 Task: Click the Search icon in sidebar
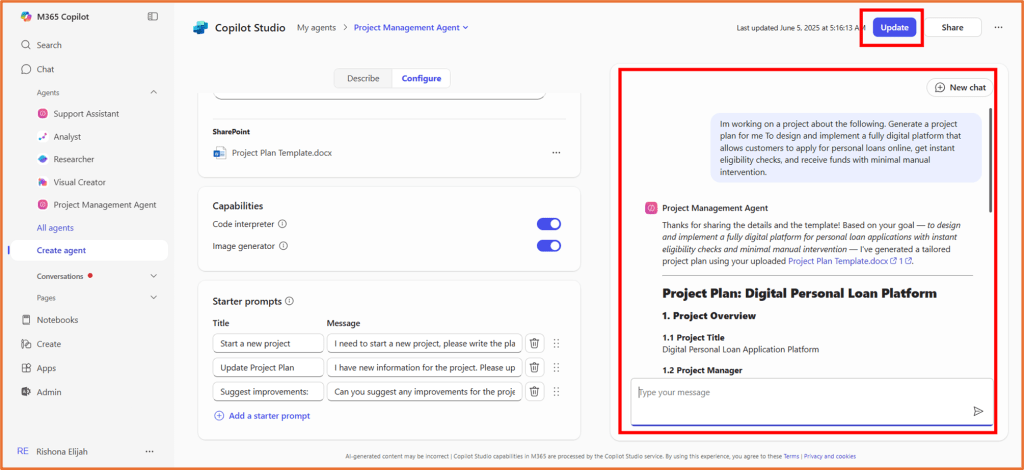26,45
